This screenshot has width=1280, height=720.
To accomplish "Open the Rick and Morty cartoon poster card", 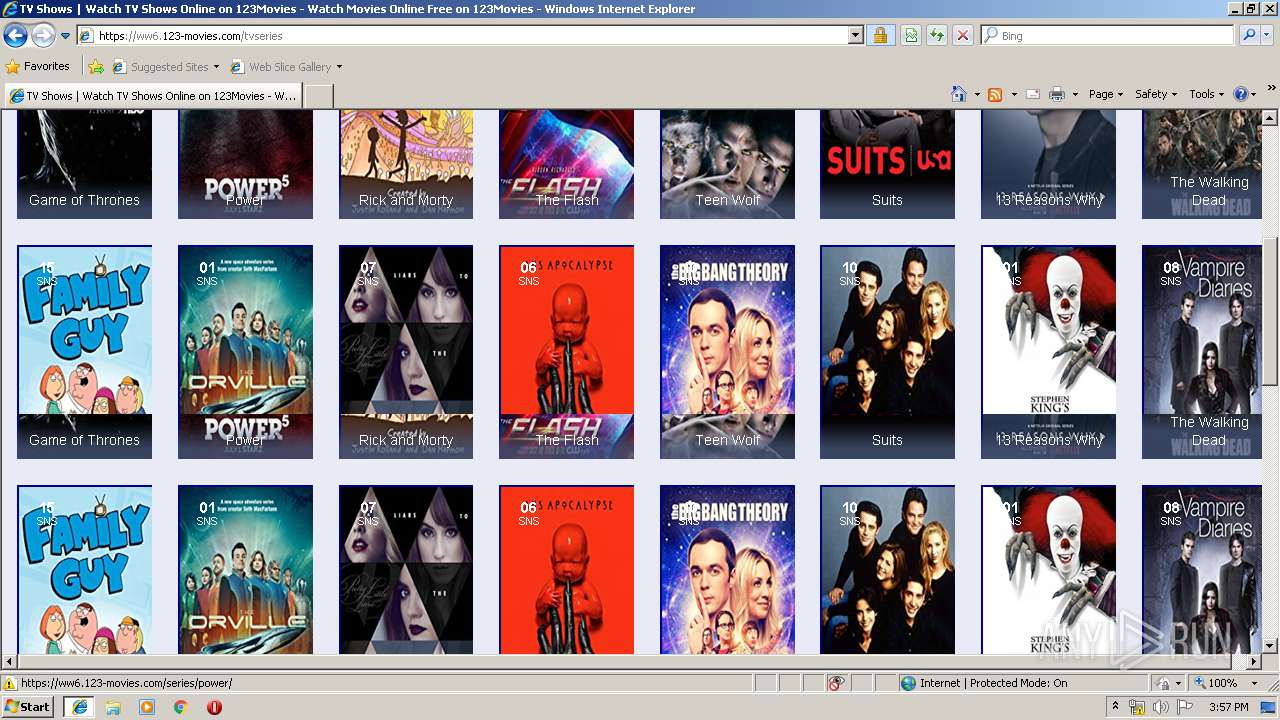I will coord(406,164).
